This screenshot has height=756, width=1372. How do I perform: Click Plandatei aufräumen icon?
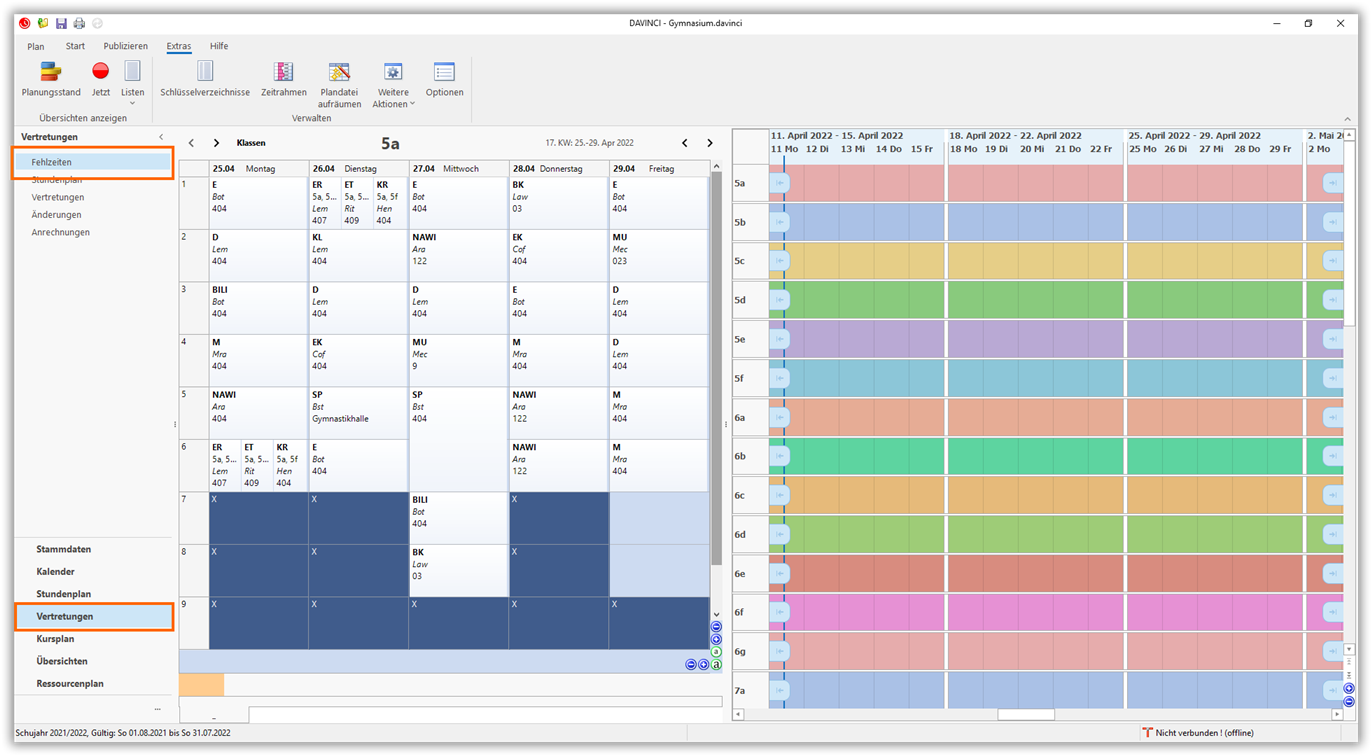(x=339, y=73)
